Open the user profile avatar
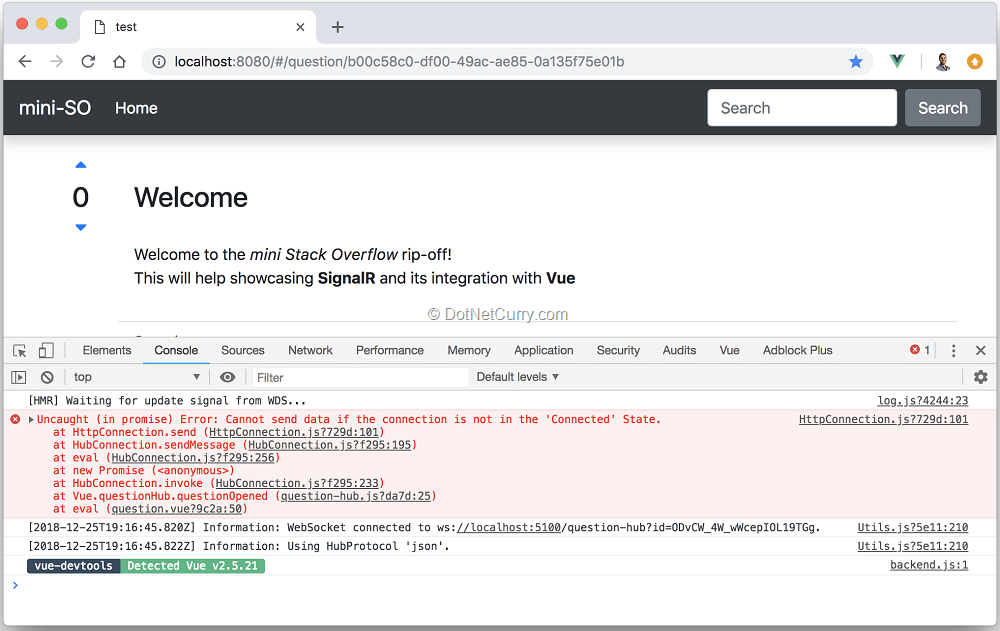This screenshot has width=1000, height=631. tap(943, 61)
